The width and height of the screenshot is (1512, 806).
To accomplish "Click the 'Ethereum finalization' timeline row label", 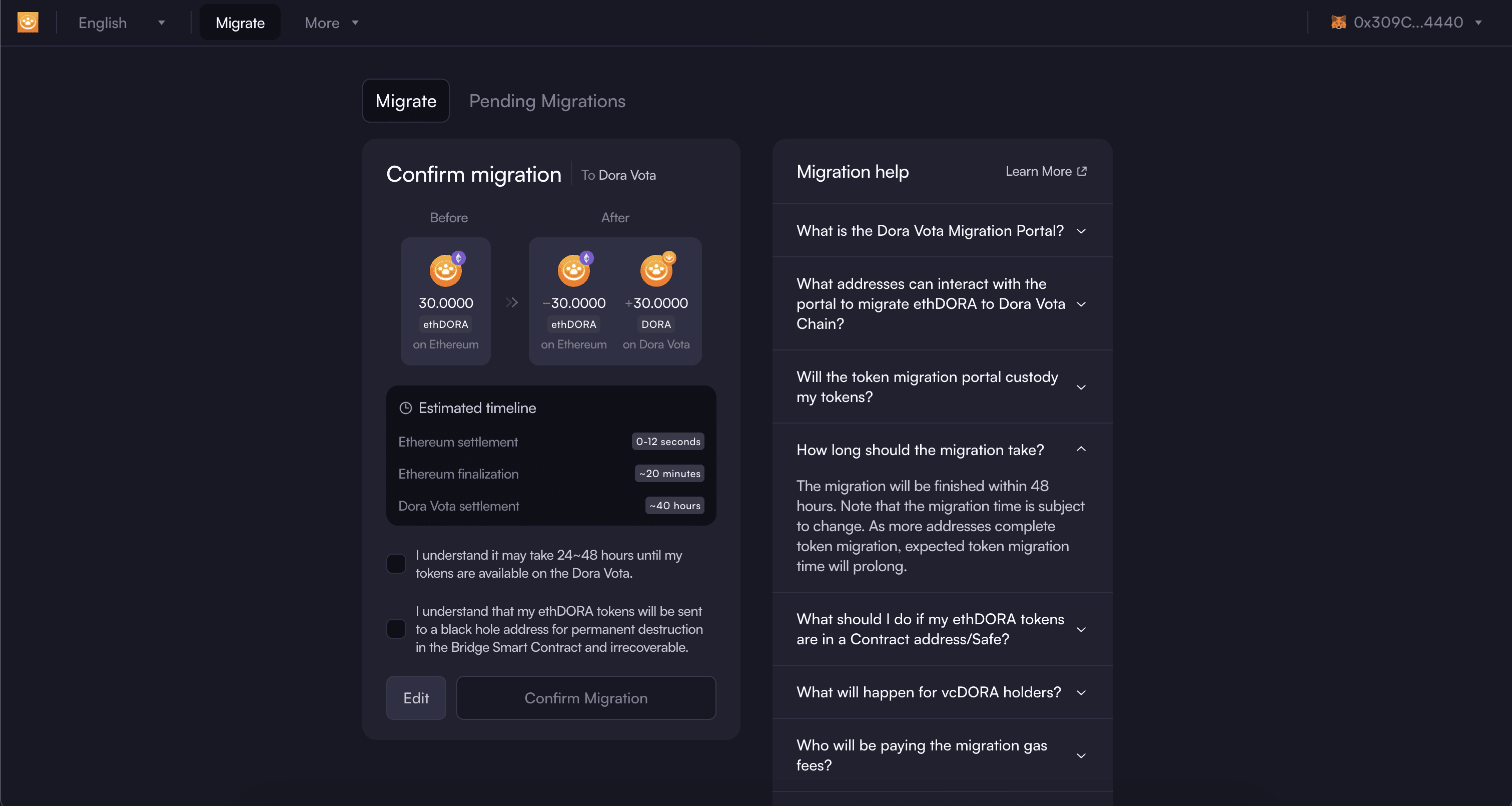I will [458, 474].
